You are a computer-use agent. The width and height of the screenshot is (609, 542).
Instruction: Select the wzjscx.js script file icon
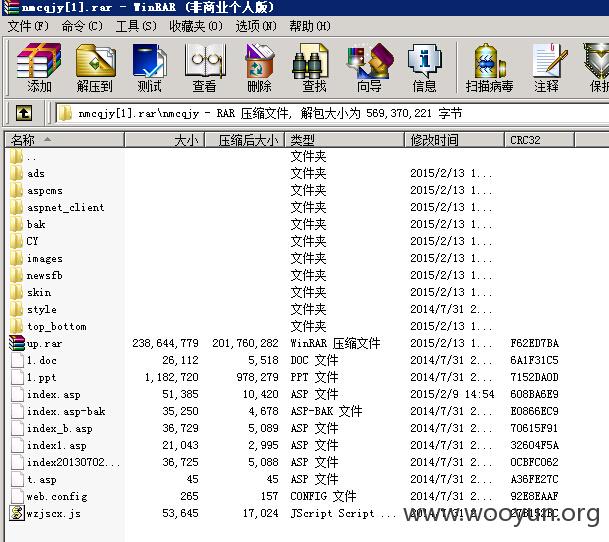(x=17, y=513)
